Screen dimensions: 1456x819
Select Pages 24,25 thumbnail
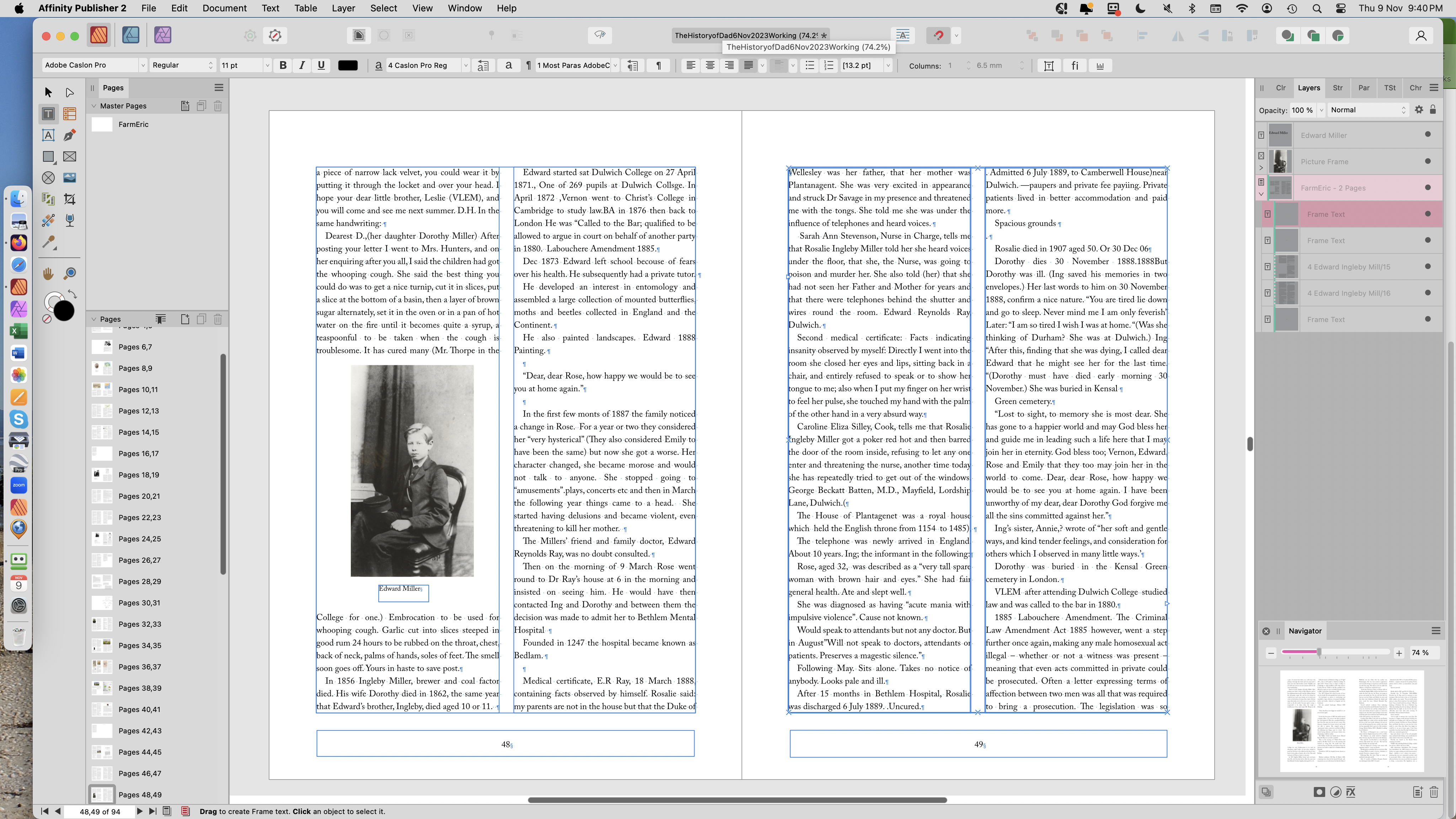pos(102,539)
